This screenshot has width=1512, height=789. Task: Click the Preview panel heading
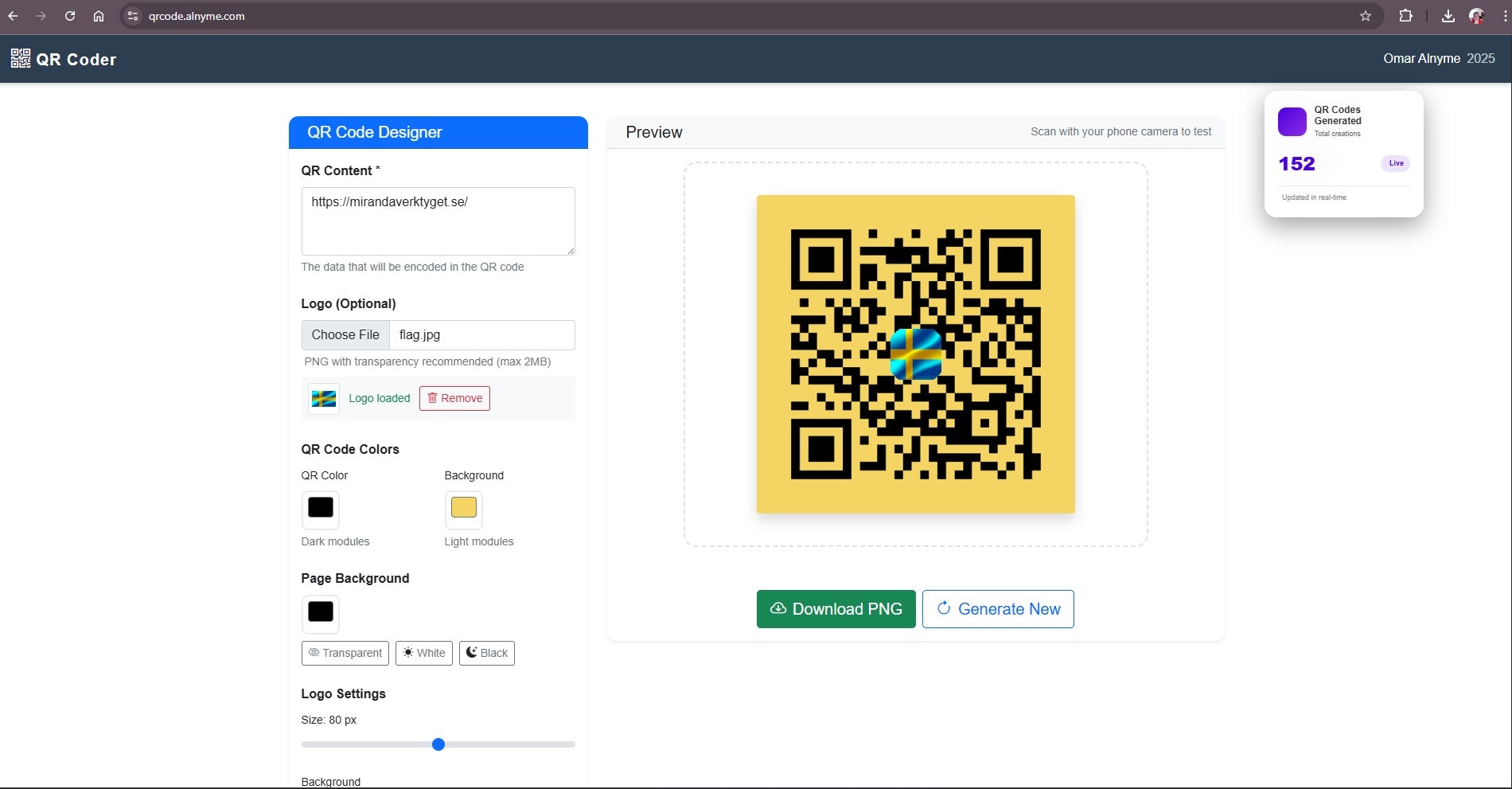(654, 132)
